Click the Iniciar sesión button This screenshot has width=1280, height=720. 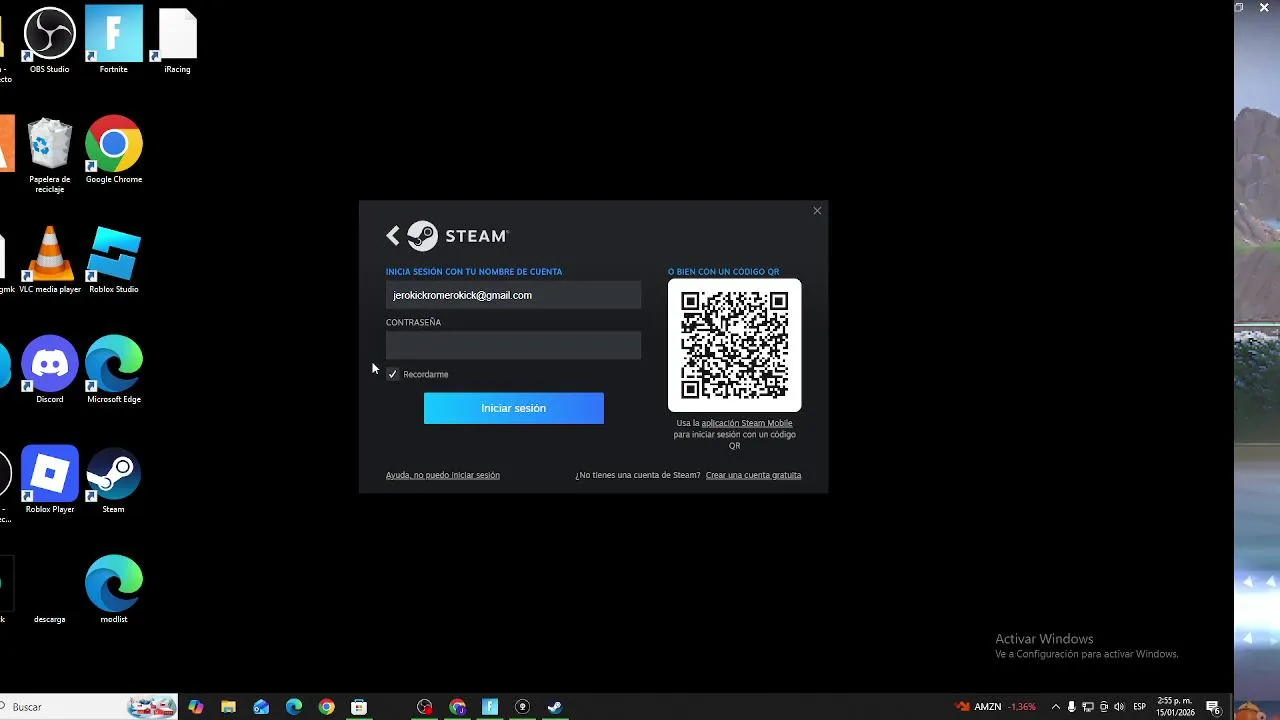coord(513,408)
